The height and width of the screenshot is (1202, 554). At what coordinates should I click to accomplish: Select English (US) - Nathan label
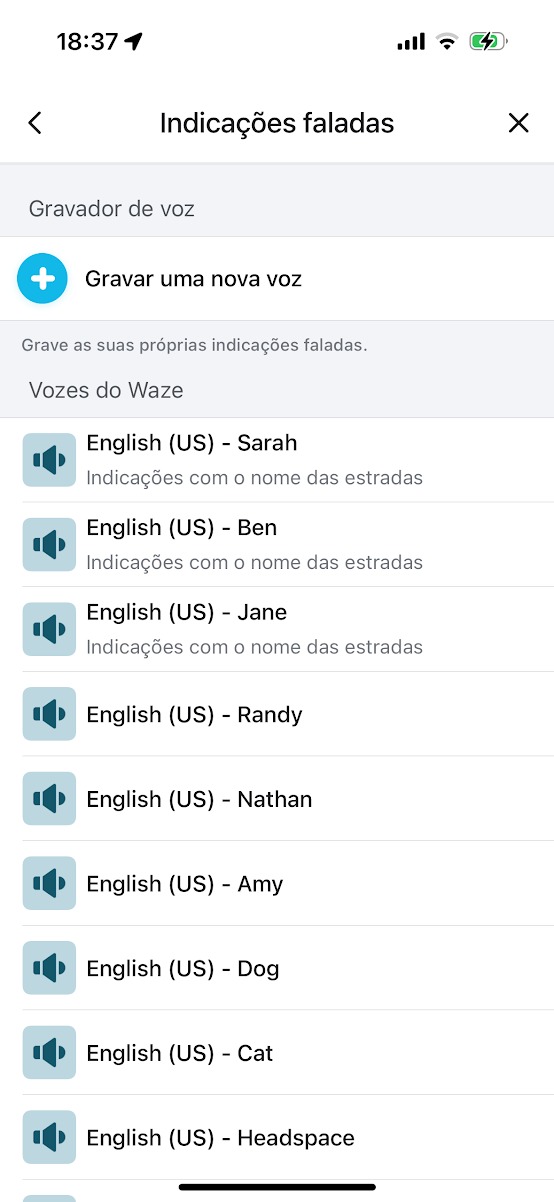coord(199,799)
